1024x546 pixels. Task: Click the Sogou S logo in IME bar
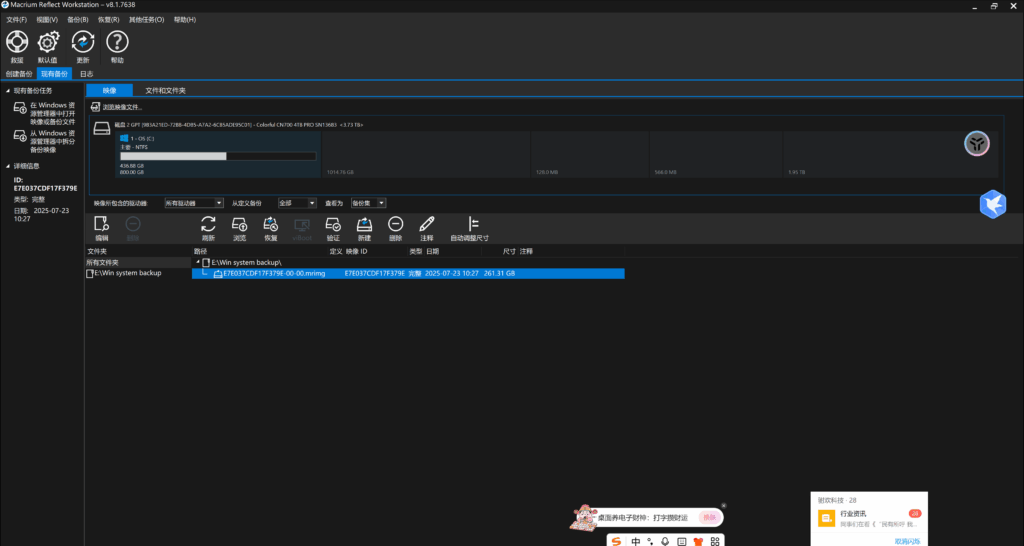pyautogui.click(x=616, y=541)
